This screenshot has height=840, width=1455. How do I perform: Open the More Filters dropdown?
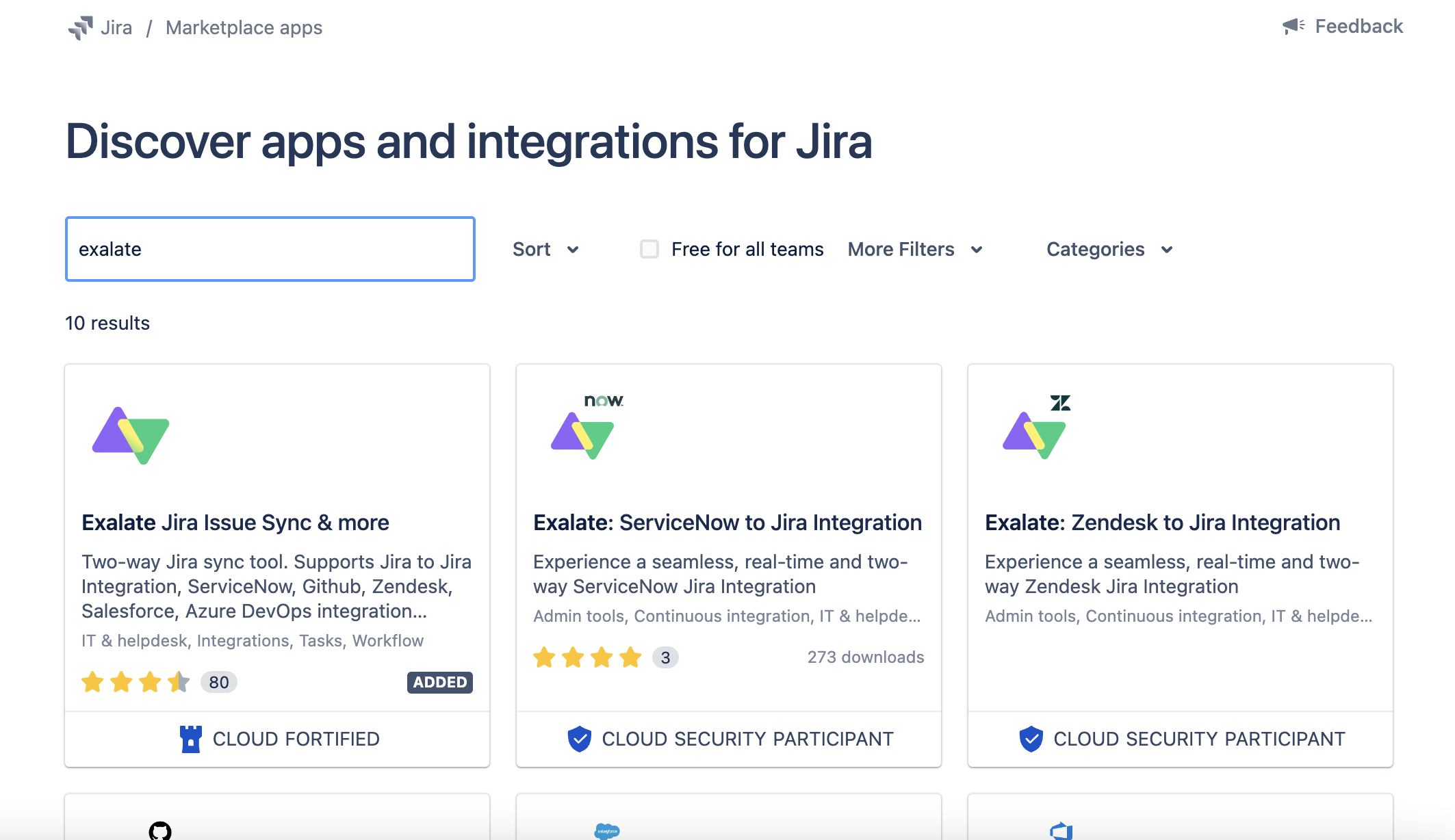tap(913, 249)
